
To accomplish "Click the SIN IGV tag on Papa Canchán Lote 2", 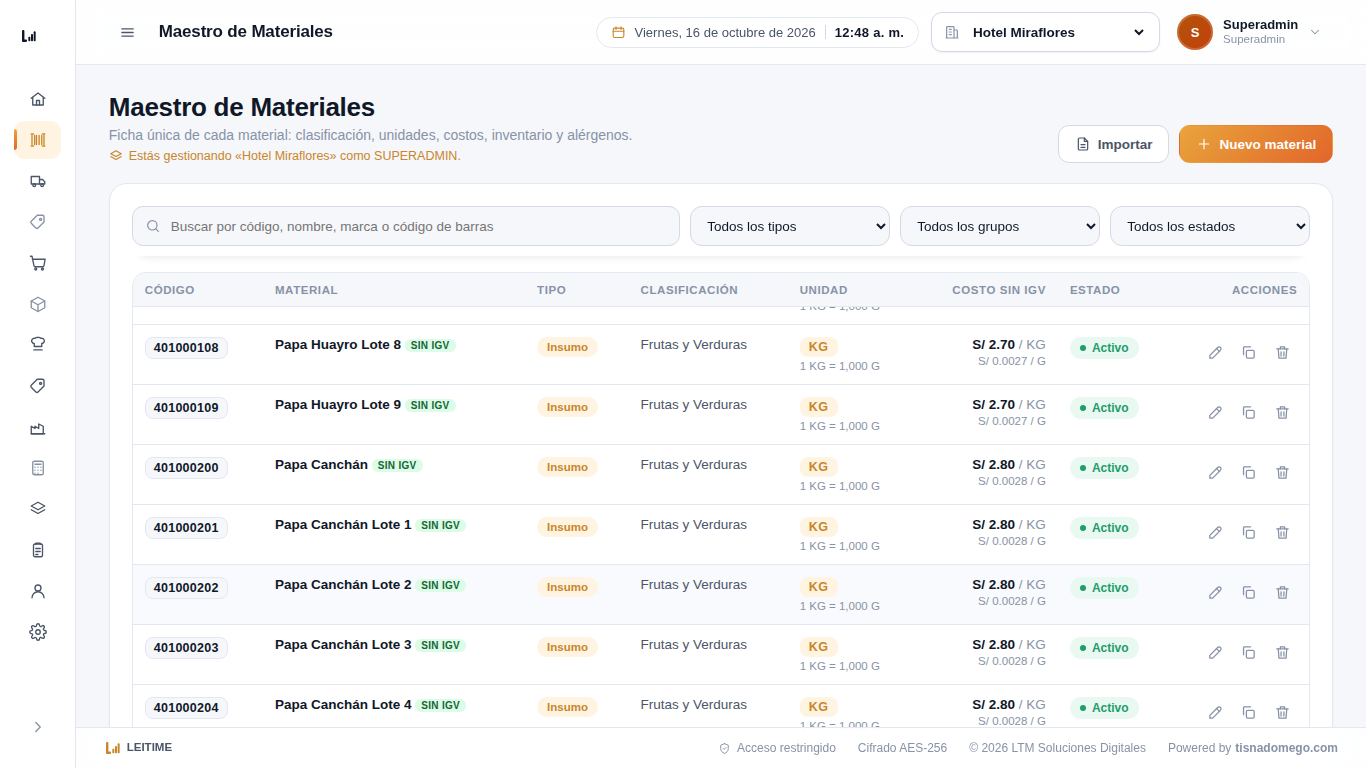I will (x=441, y=585).
